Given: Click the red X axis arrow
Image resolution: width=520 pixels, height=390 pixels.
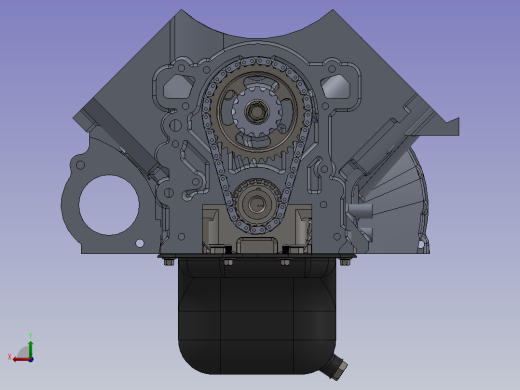Looking at the screenshot, I should pos(21,360).
